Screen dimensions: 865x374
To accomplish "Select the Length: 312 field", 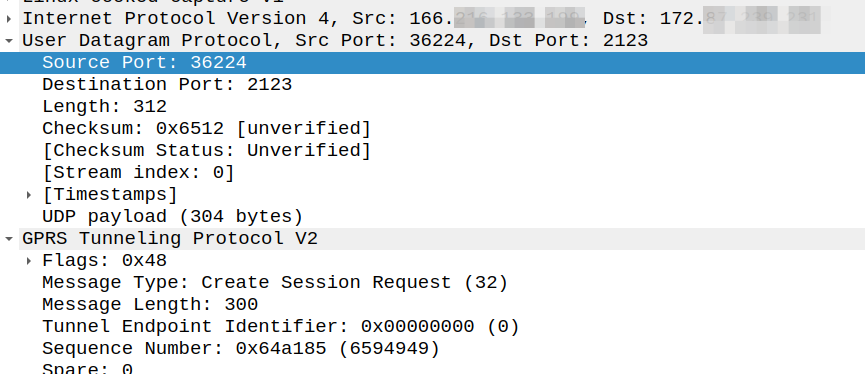I will pos(432,106).
